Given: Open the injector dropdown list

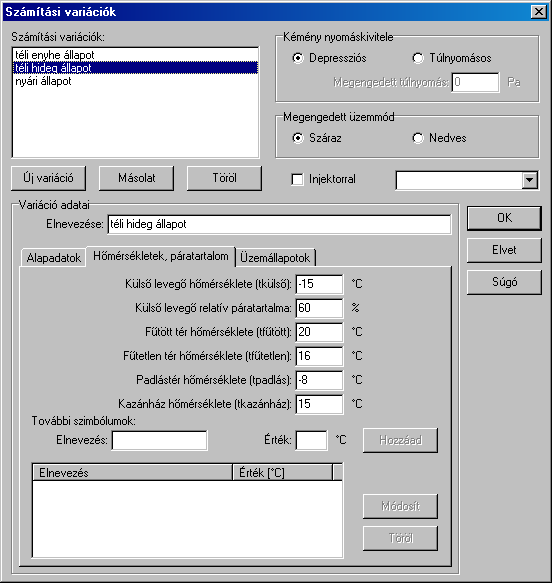Looking at the screenshot, I should click(530, 180).
